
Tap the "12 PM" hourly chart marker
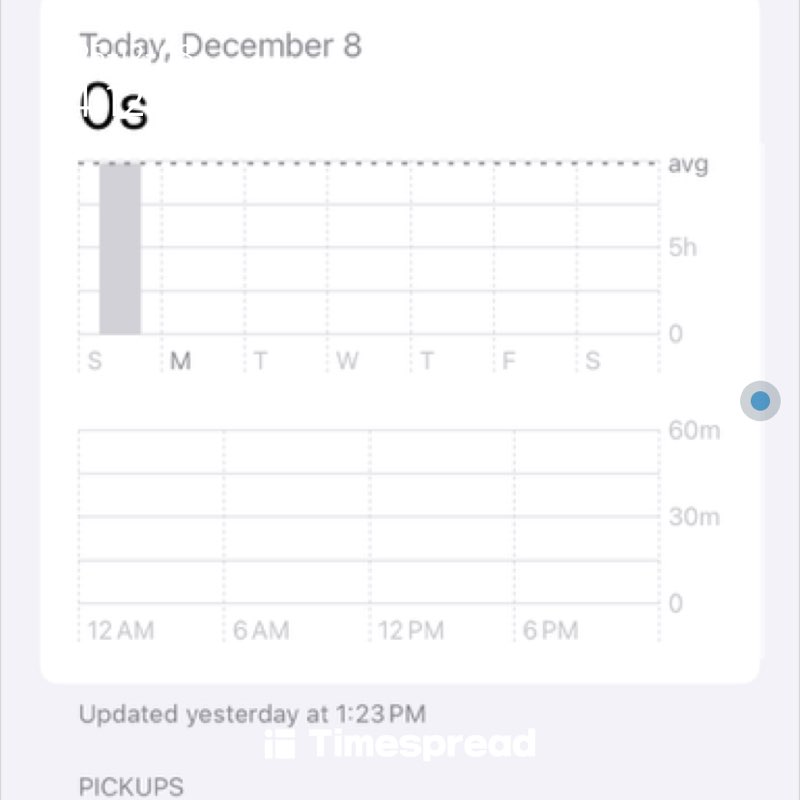[x=411, y=630]
